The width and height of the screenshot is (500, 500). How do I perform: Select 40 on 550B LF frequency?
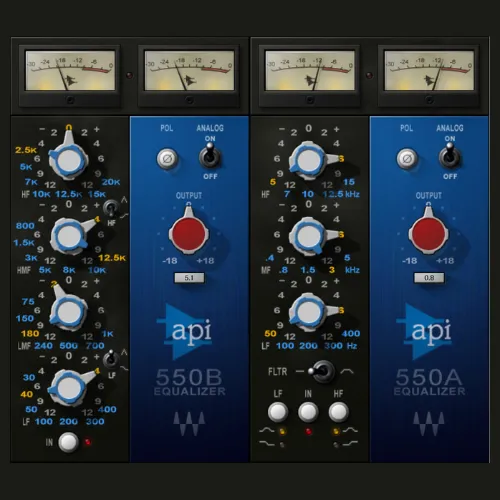27,394
